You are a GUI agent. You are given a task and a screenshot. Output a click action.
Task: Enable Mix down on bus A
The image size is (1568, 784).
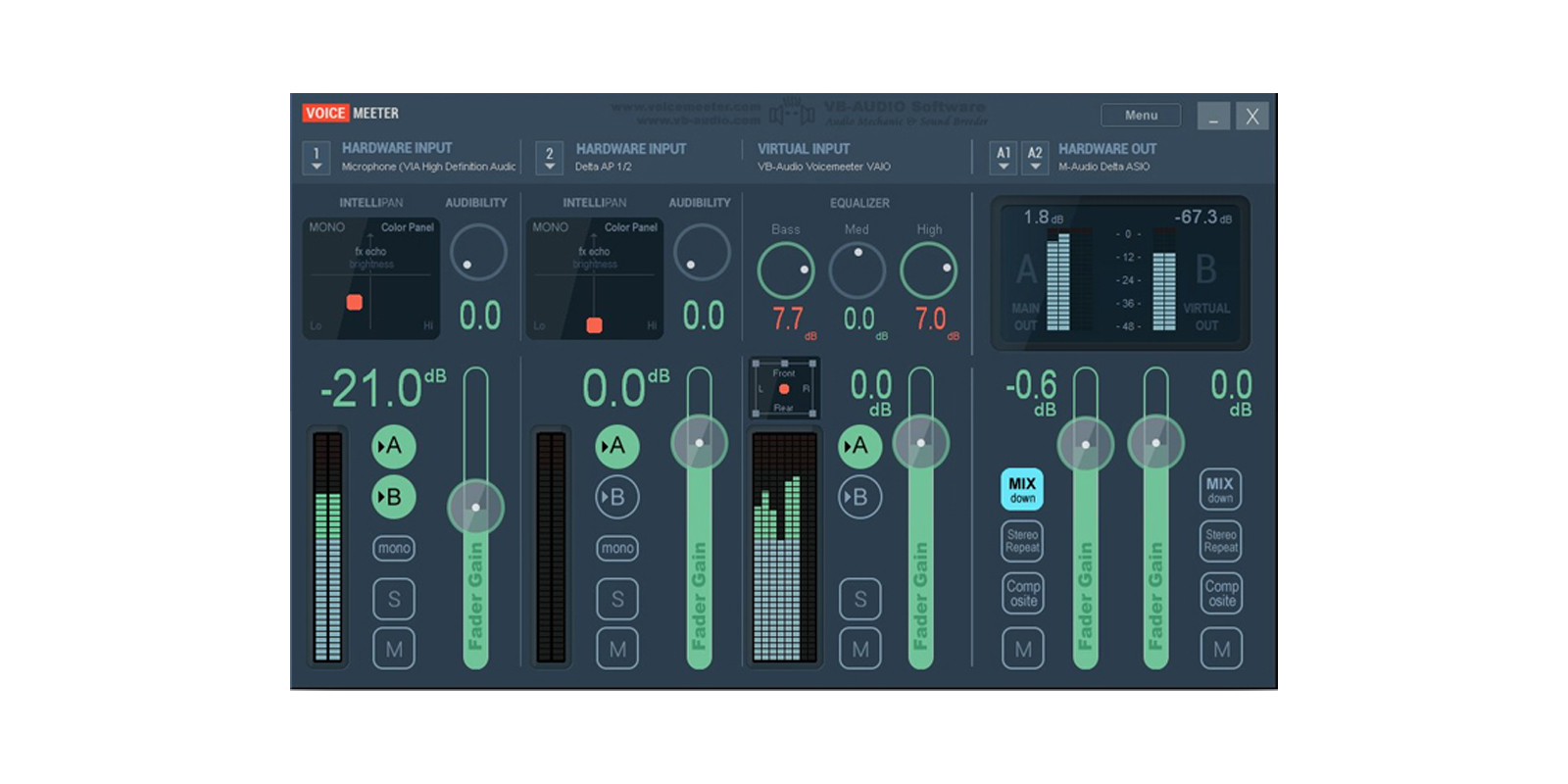point(1022,489)
